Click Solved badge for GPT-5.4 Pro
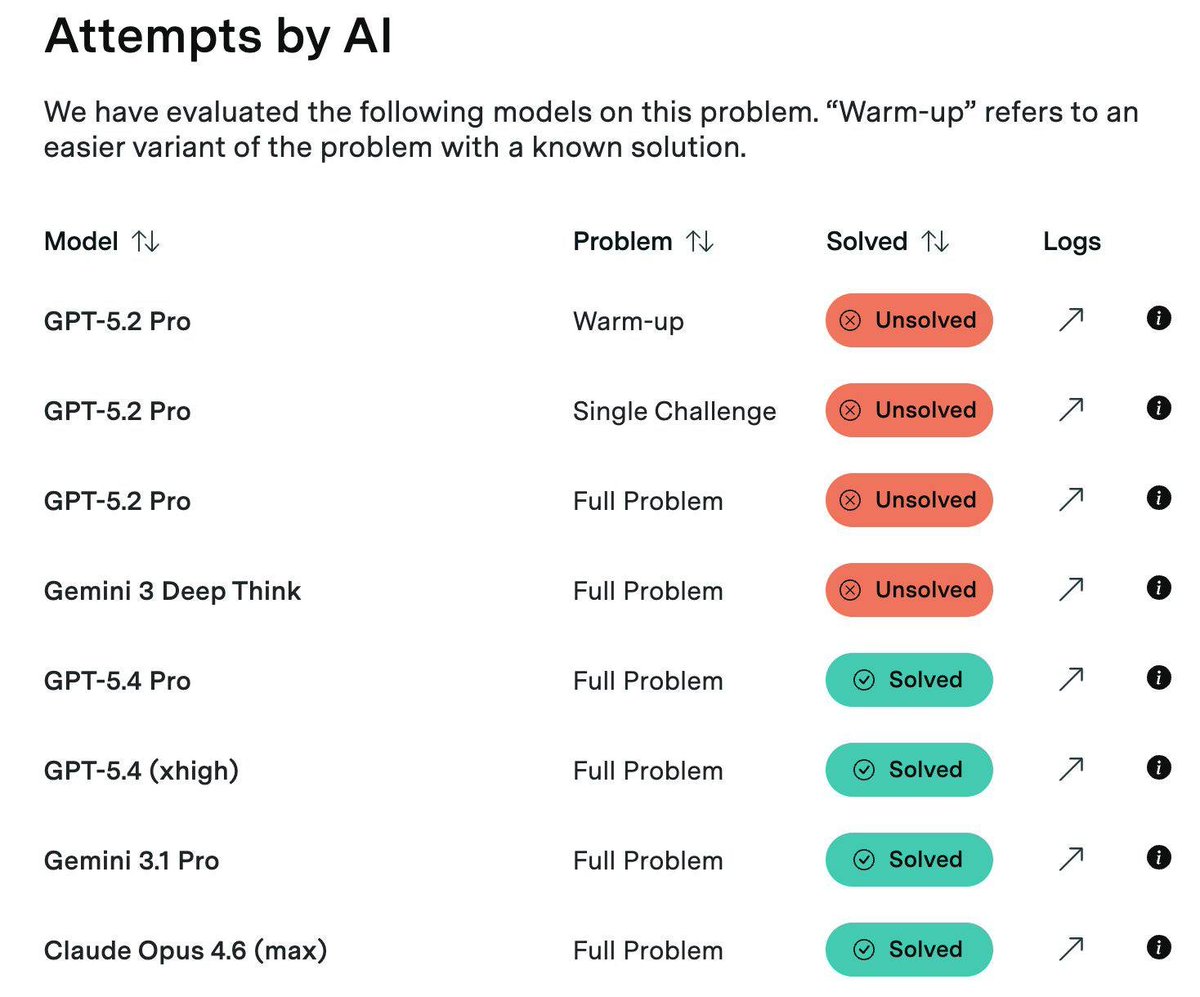Screen dimensions: 1200x997 coord(908,680)
